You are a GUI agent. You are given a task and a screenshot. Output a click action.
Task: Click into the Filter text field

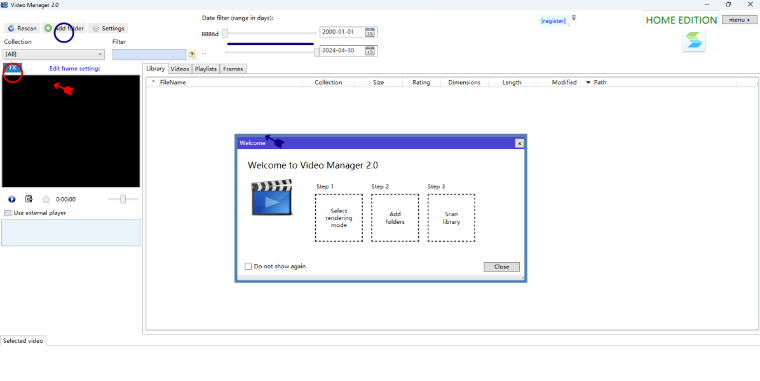[149, 54]
